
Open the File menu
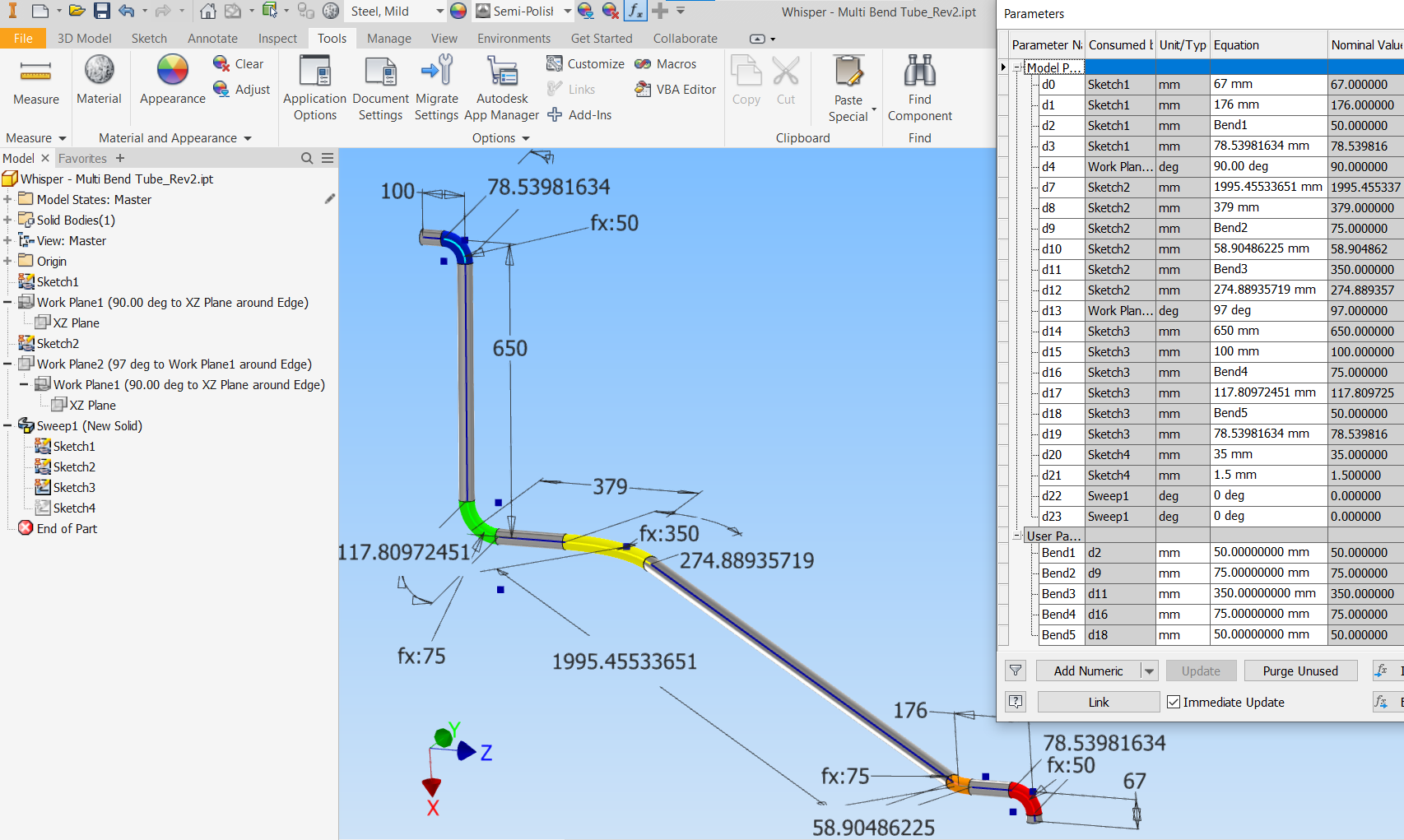pos(23,38)
